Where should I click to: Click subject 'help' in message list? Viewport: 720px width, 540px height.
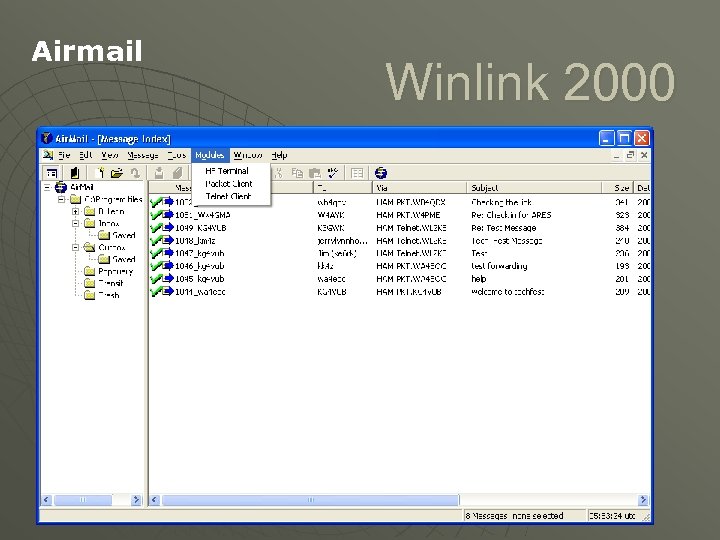coord(479,279)
